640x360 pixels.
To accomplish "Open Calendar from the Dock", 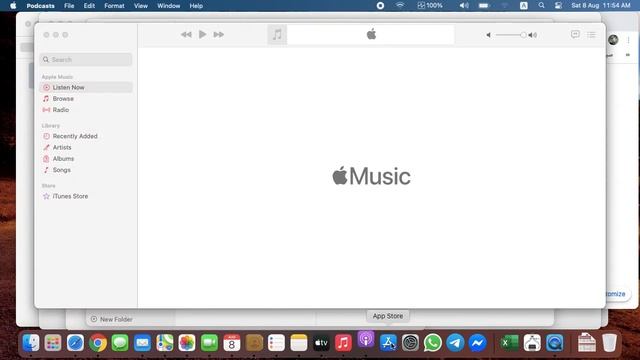I will (x=231, y=343).
